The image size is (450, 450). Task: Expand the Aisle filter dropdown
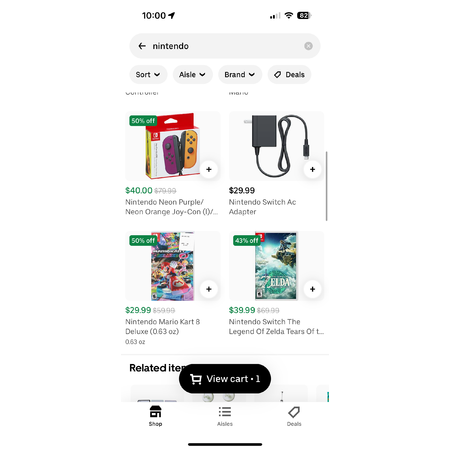pyautogui.click(x=193, y=75)
